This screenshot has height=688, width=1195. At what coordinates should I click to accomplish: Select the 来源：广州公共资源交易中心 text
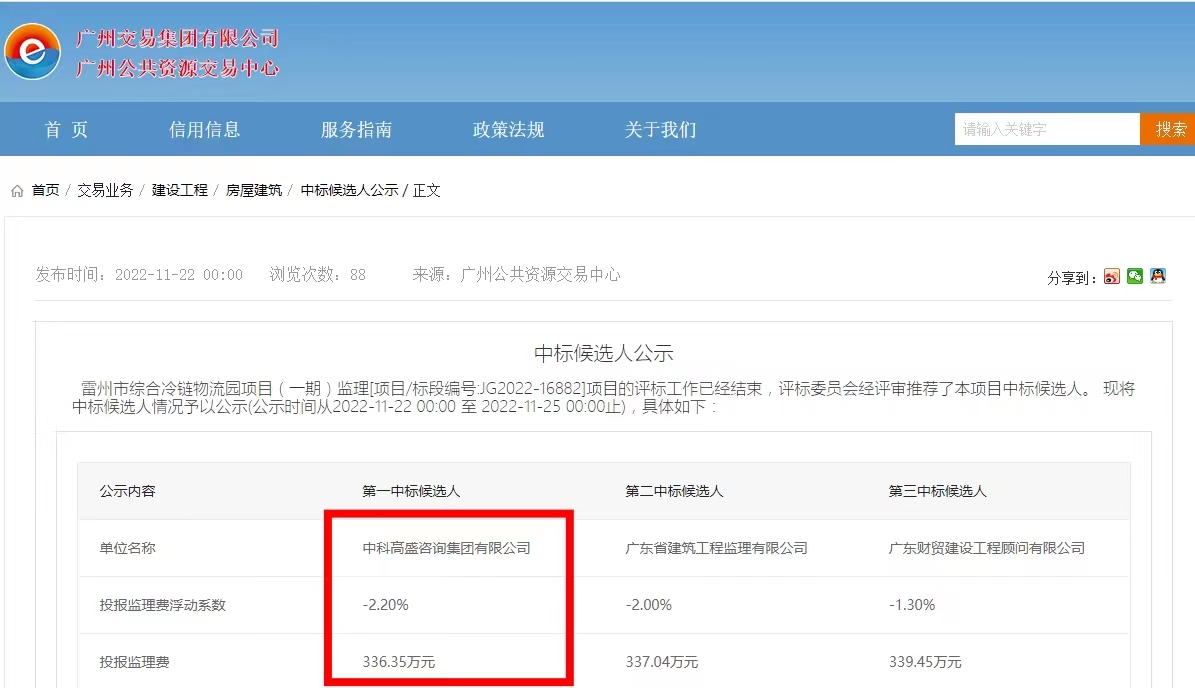click(x=516, y=275)
